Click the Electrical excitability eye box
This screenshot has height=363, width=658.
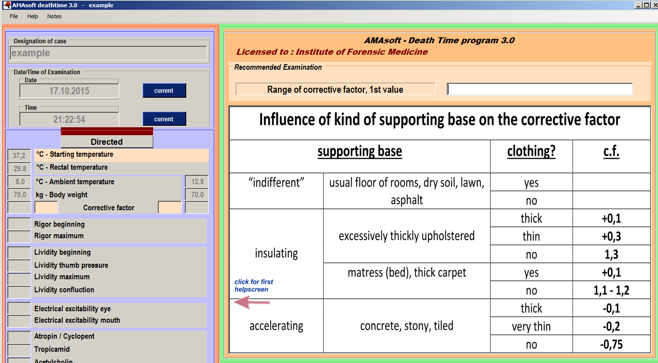19,308
